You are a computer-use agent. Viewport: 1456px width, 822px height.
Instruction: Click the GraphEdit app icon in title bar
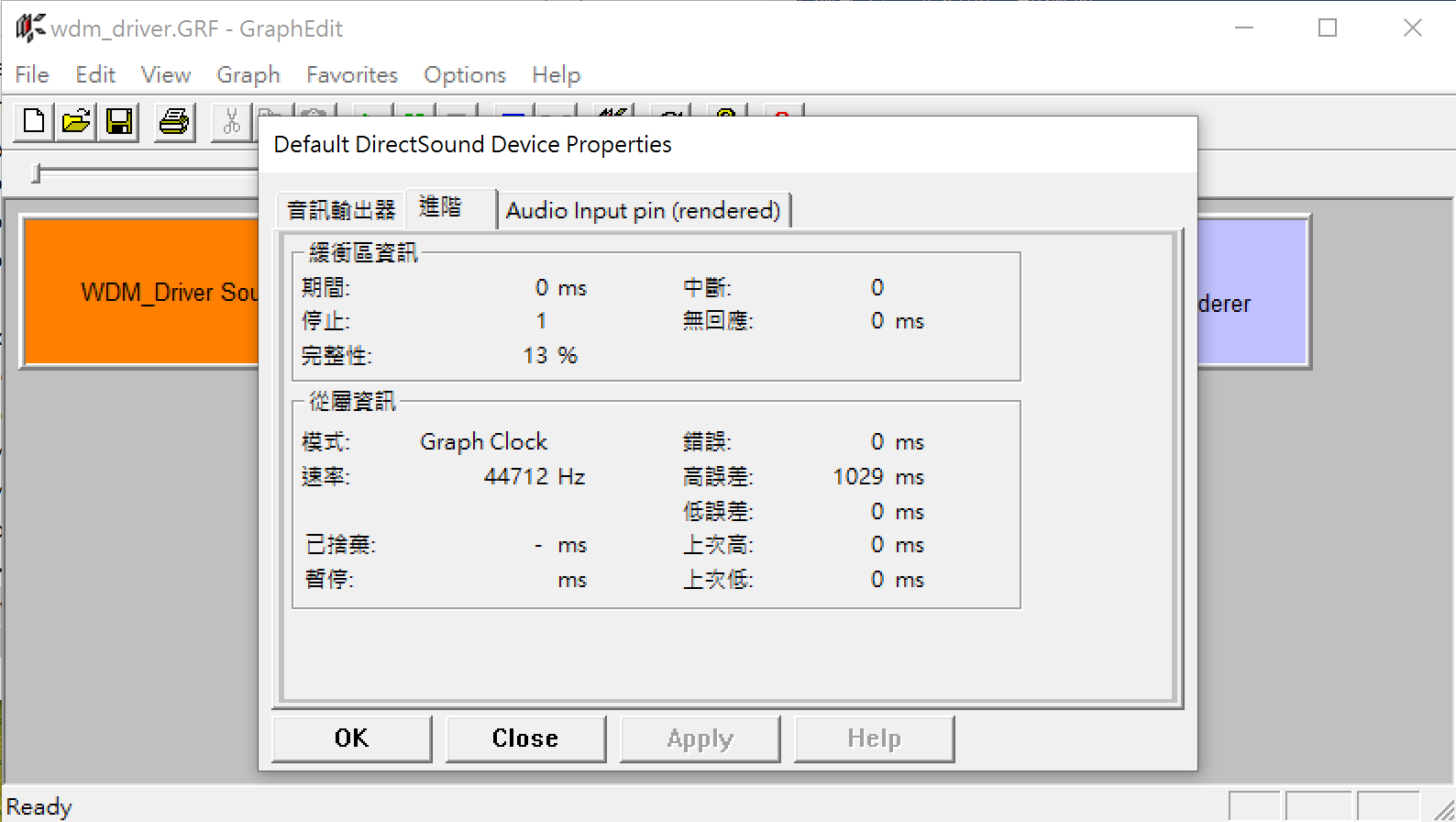pyautogui.click(x=29, y=28)
